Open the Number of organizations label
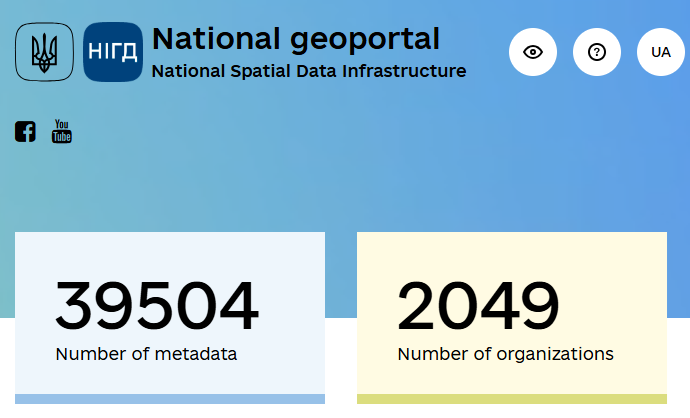The width and height of the screenshot is (690, 418). [x=506, y=354]
